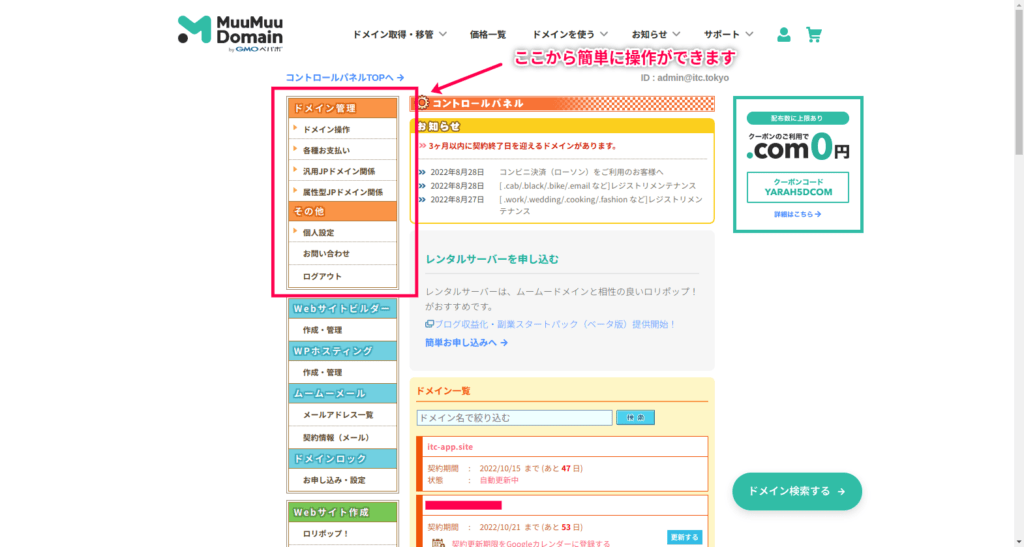
Task: Expand the ドメイン取得・移管 menu
Action: pyautogui.click(x=399, y=35)
